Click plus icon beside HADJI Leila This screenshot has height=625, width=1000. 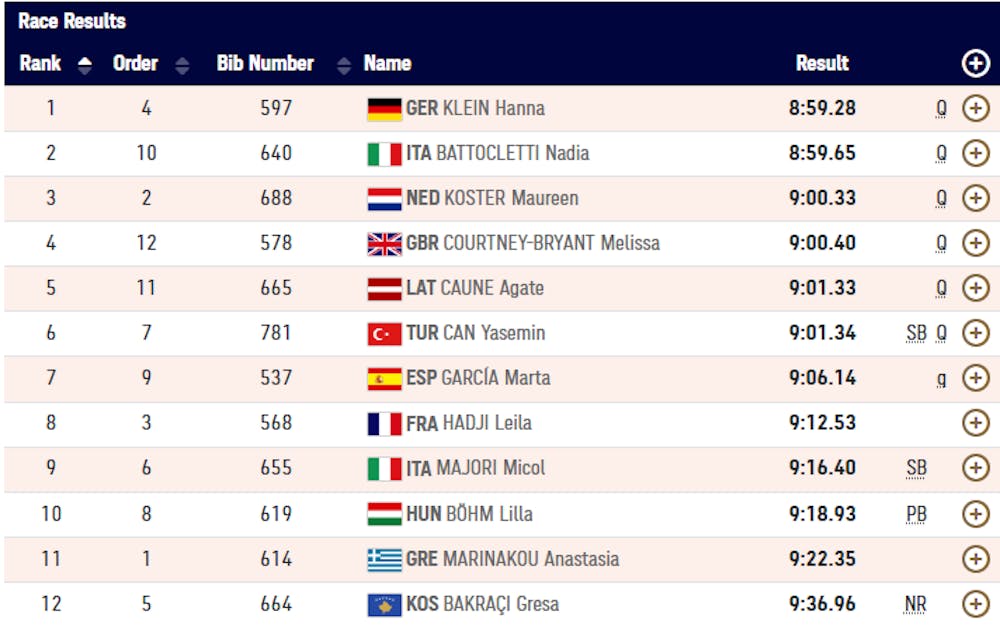(x=975, y=423)
